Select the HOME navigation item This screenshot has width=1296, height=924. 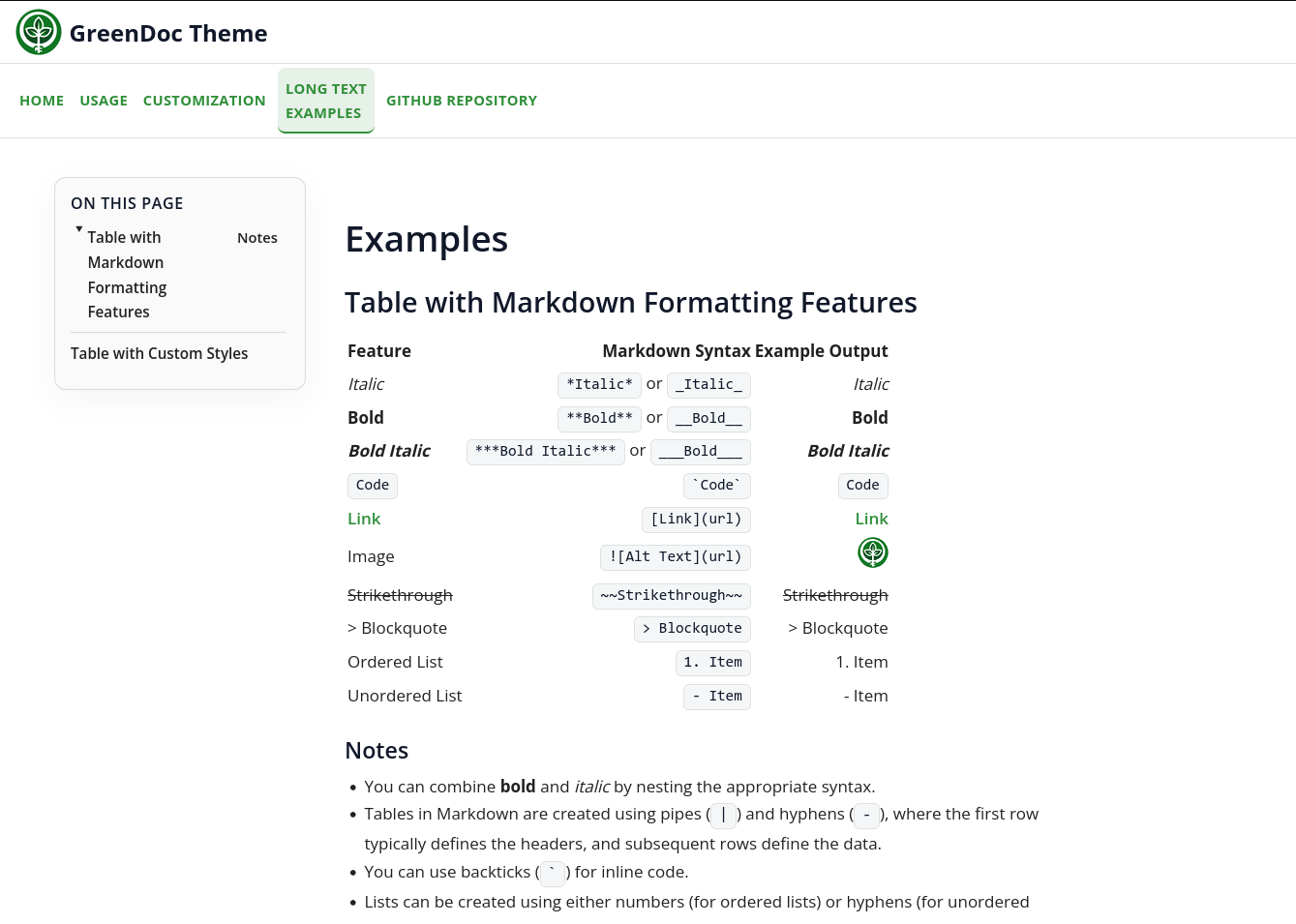coord(42,100)
